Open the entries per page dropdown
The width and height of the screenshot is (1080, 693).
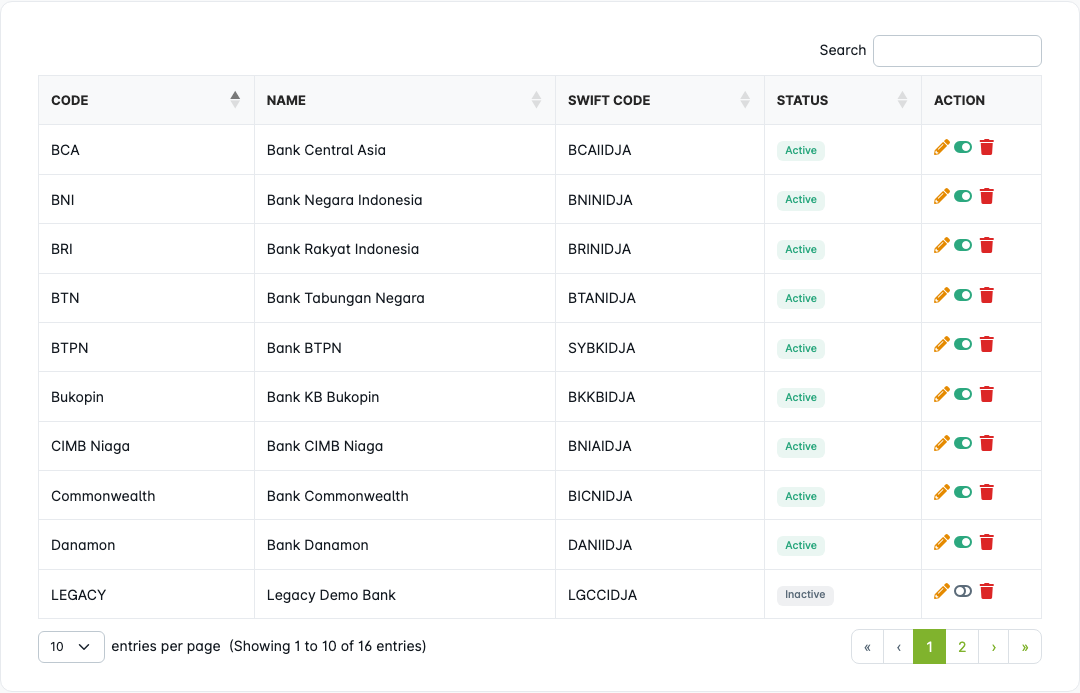(71, 647)
